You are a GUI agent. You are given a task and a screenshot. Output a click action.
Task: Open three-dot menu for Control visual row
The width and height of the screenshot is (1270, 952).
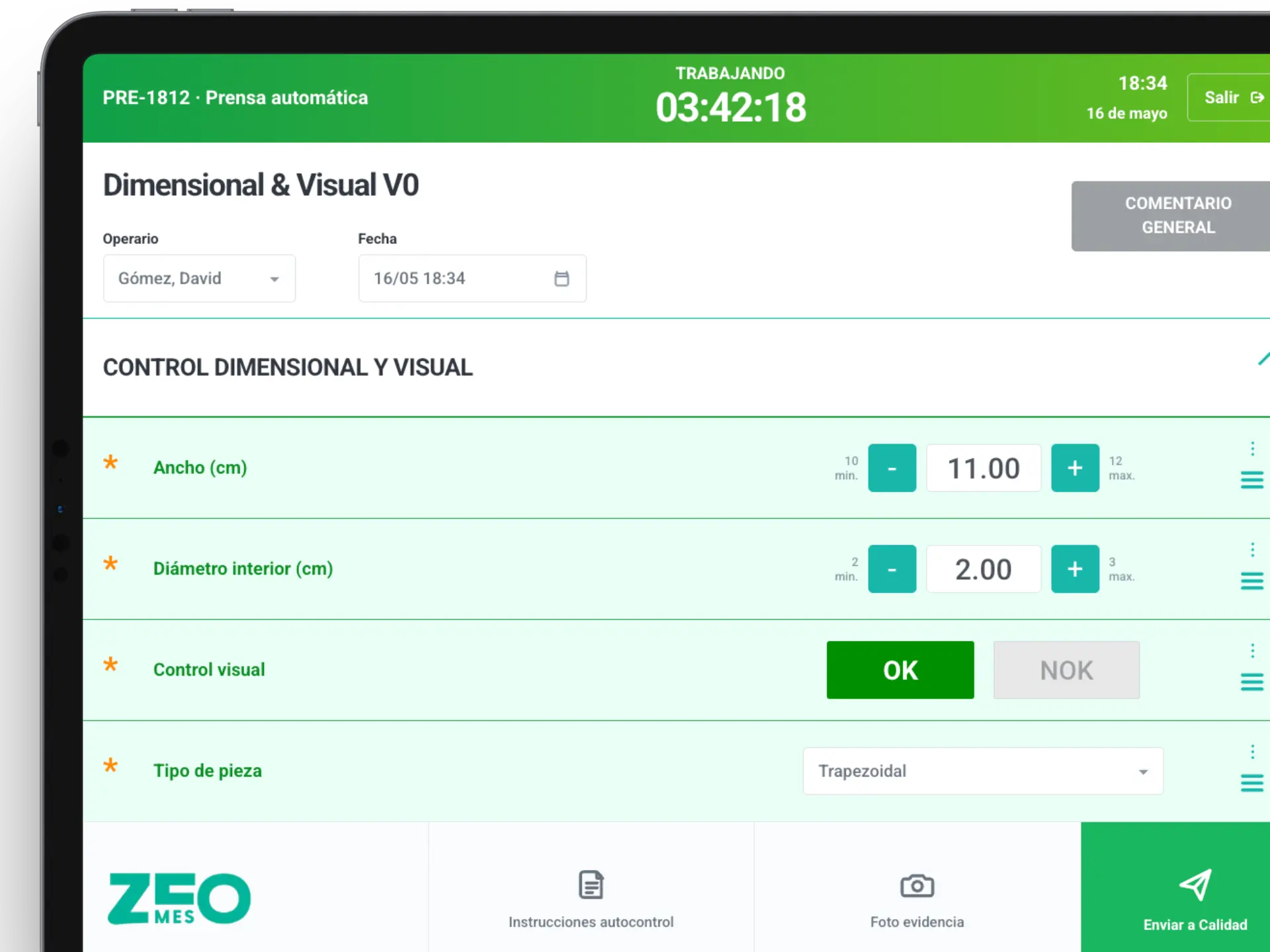click(1252, 651)
